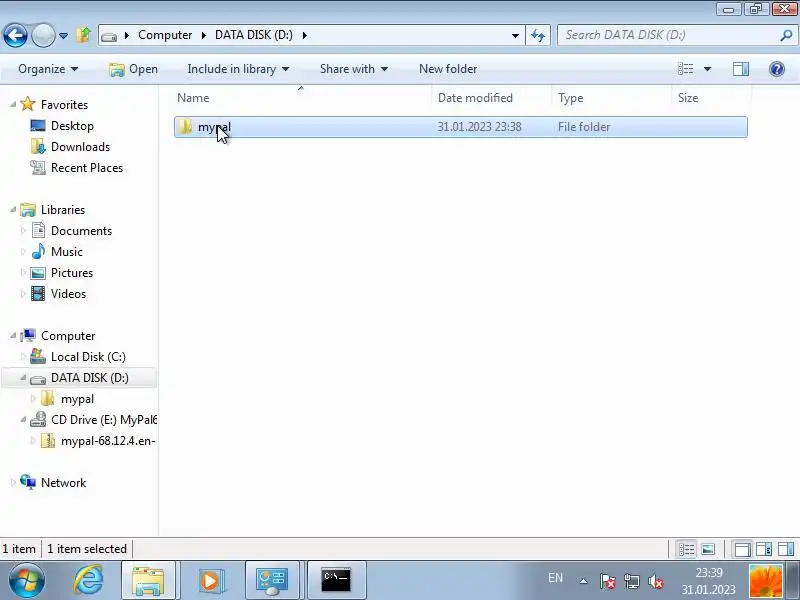The image size is (800, 600).
Task: Click the up-folder icon beside the address bar
Action: [83, 35]
